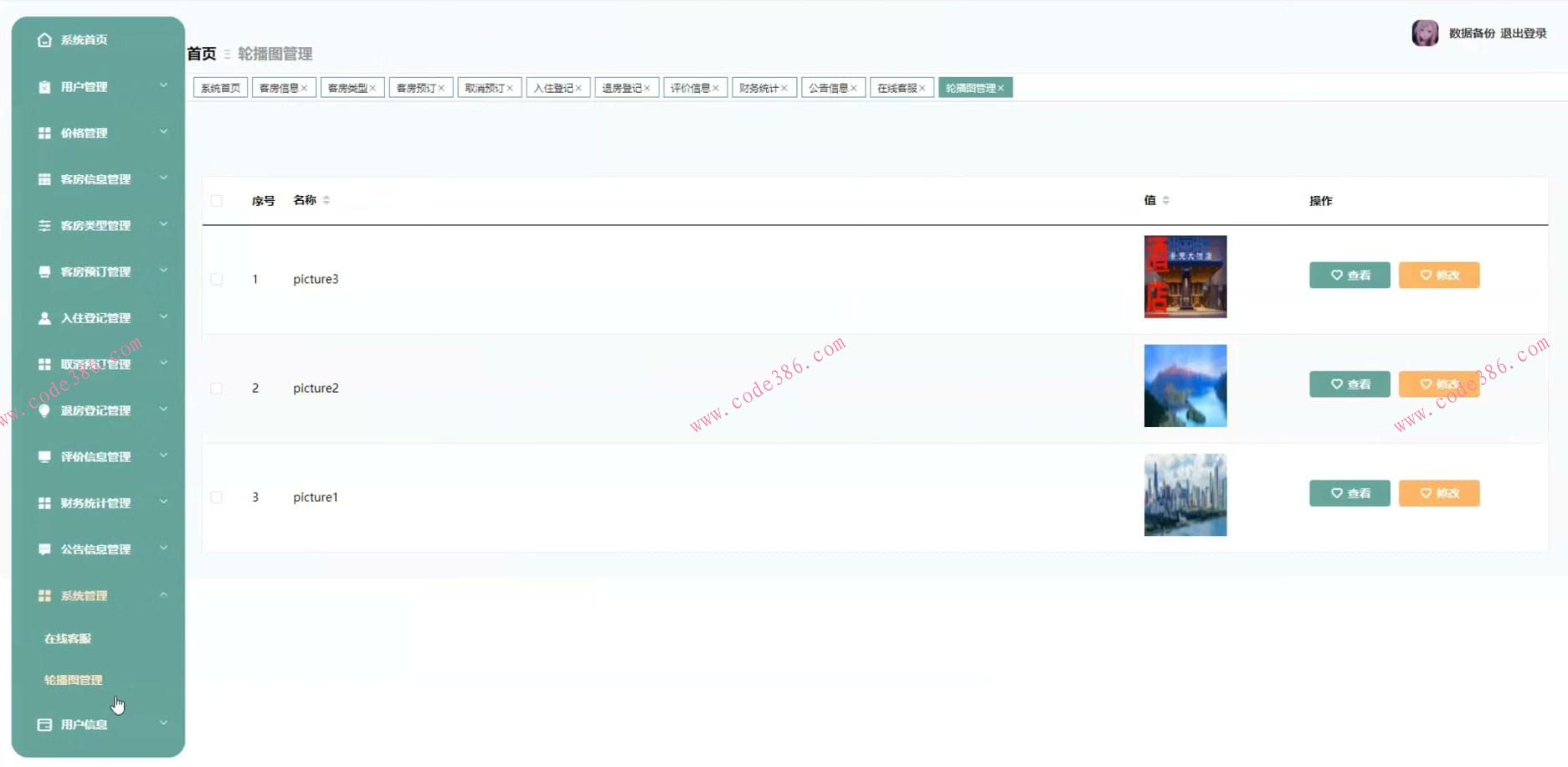Close the 客房信息 tab with its ×
Screen dimensions: 1568x767
[305, 88]
